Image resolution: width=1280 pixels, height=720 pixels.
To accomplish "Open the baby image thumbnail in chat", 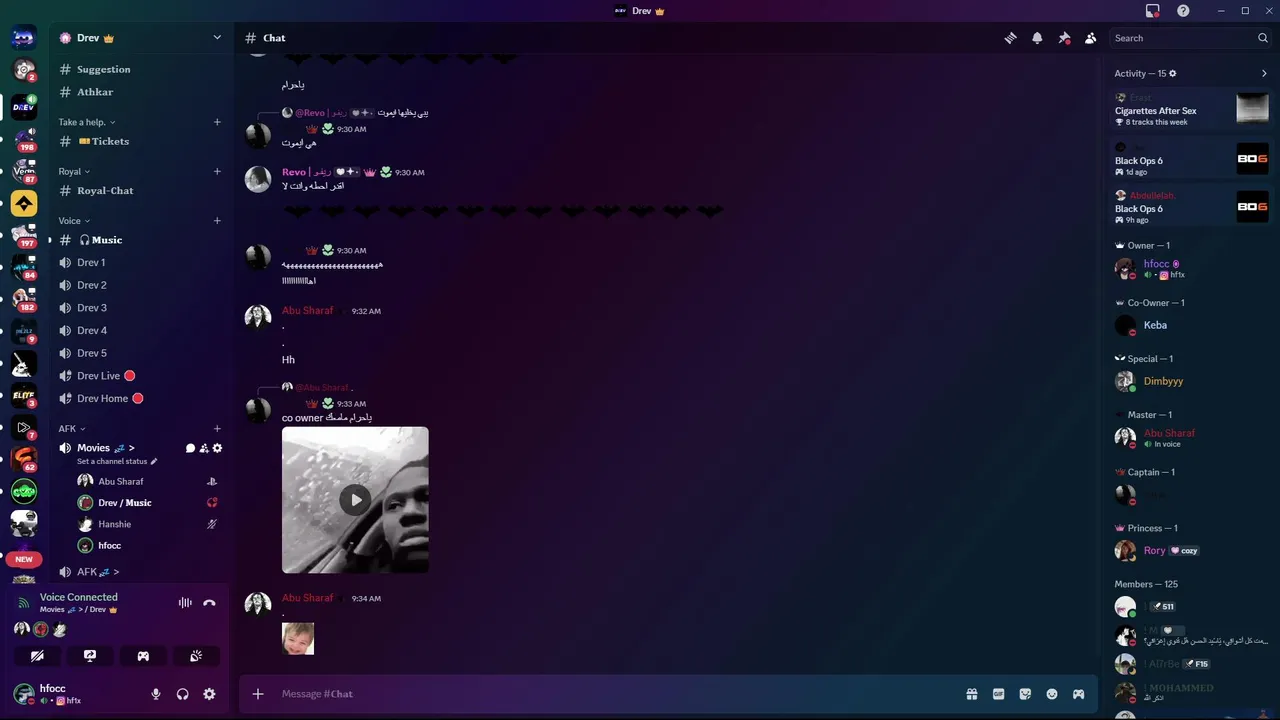I will pos(298,639).
